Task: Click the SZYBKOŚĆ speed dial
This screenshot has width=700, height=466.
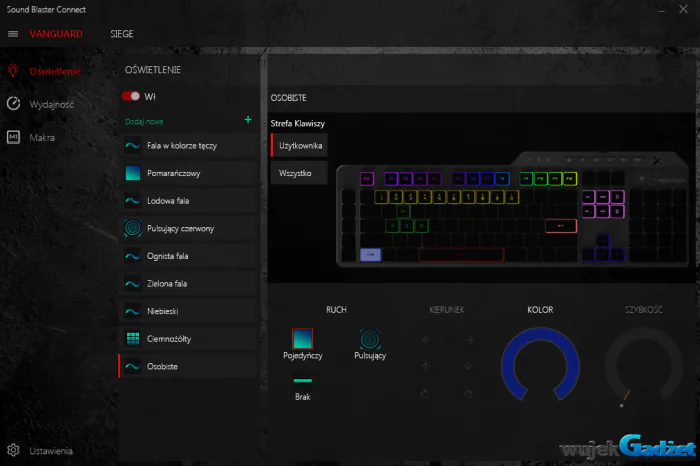Action: [x=644, y=365]
